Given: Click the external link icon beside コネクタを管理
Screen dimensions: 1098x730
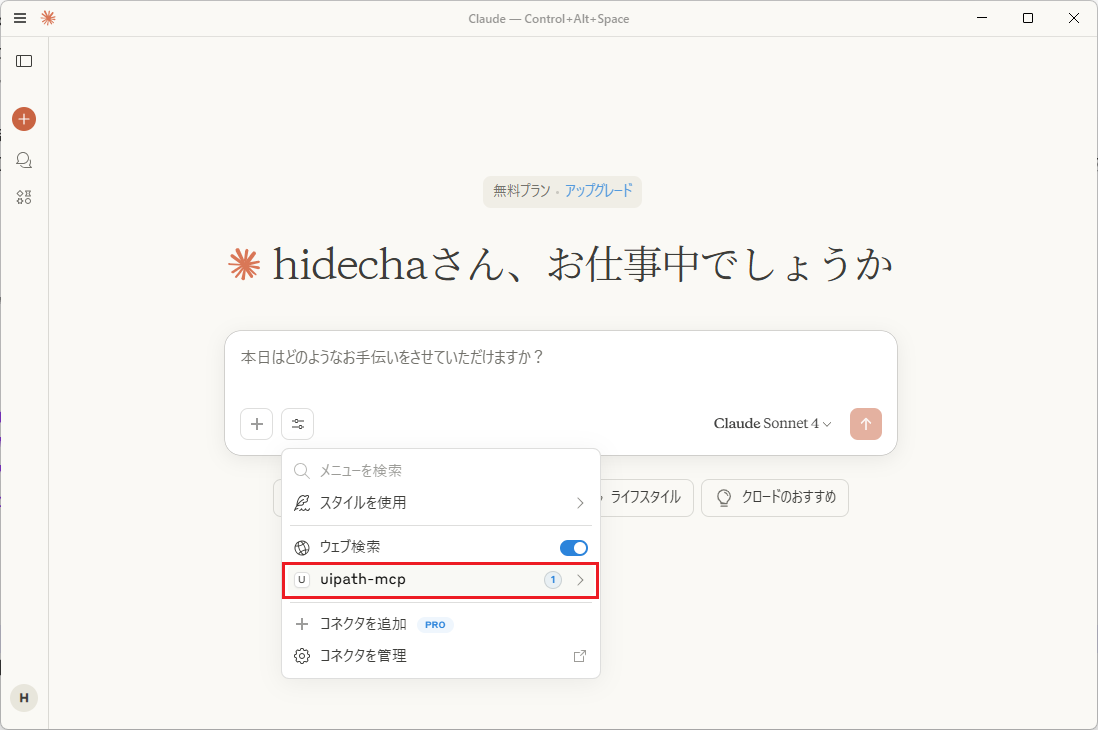Looking at the screenshot, I should click(x=580, y=656).
